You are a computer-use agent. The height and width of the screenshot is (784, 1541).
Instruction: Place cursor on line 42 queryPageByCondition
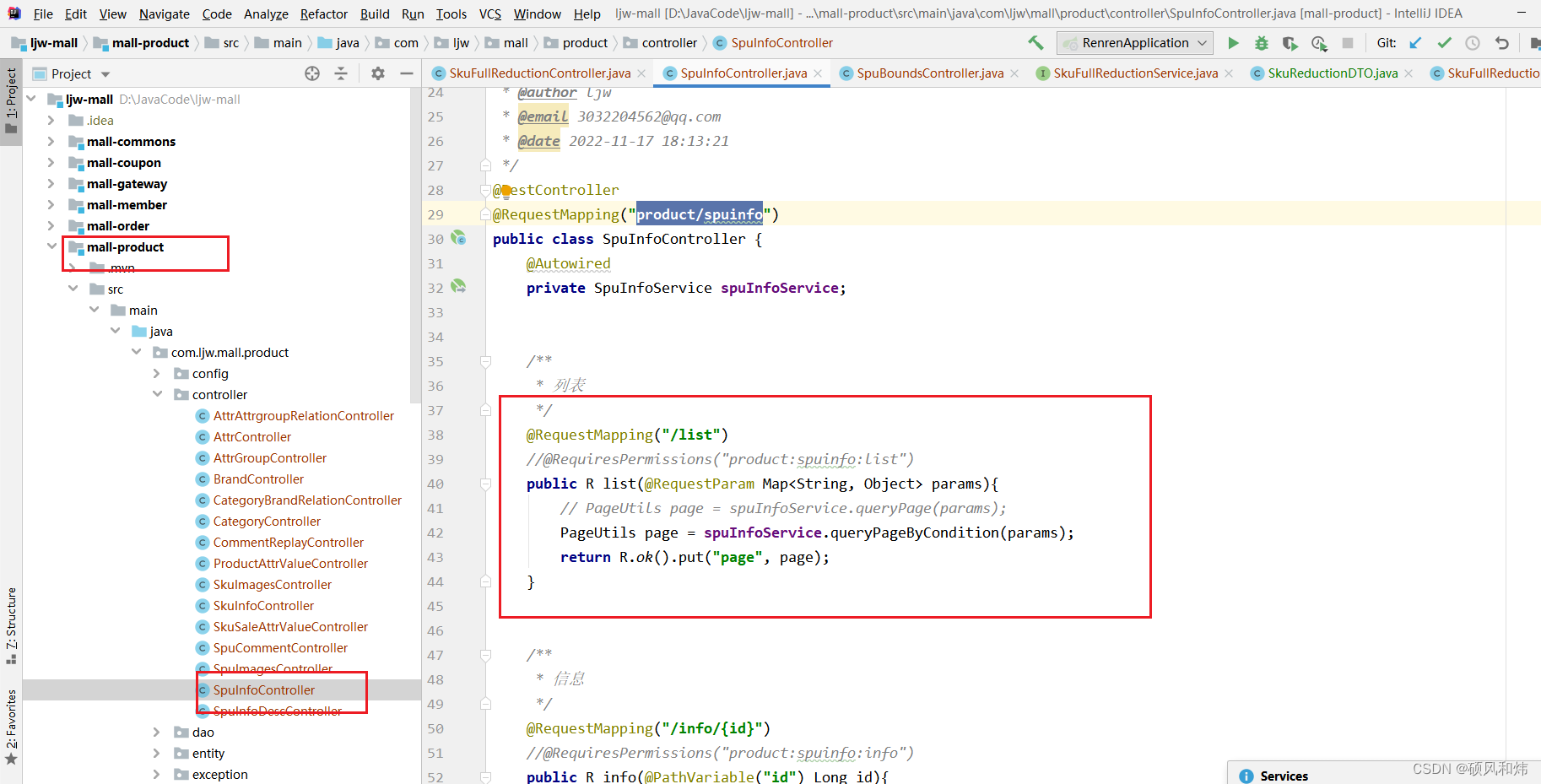(915, 533)
